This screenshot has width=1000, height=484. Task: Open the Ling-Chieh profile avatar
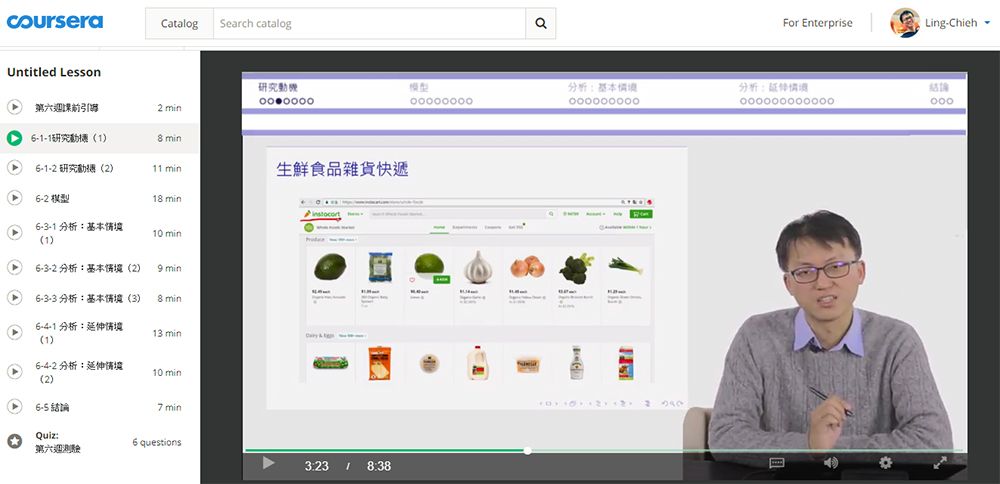click(x=905, y=23)
